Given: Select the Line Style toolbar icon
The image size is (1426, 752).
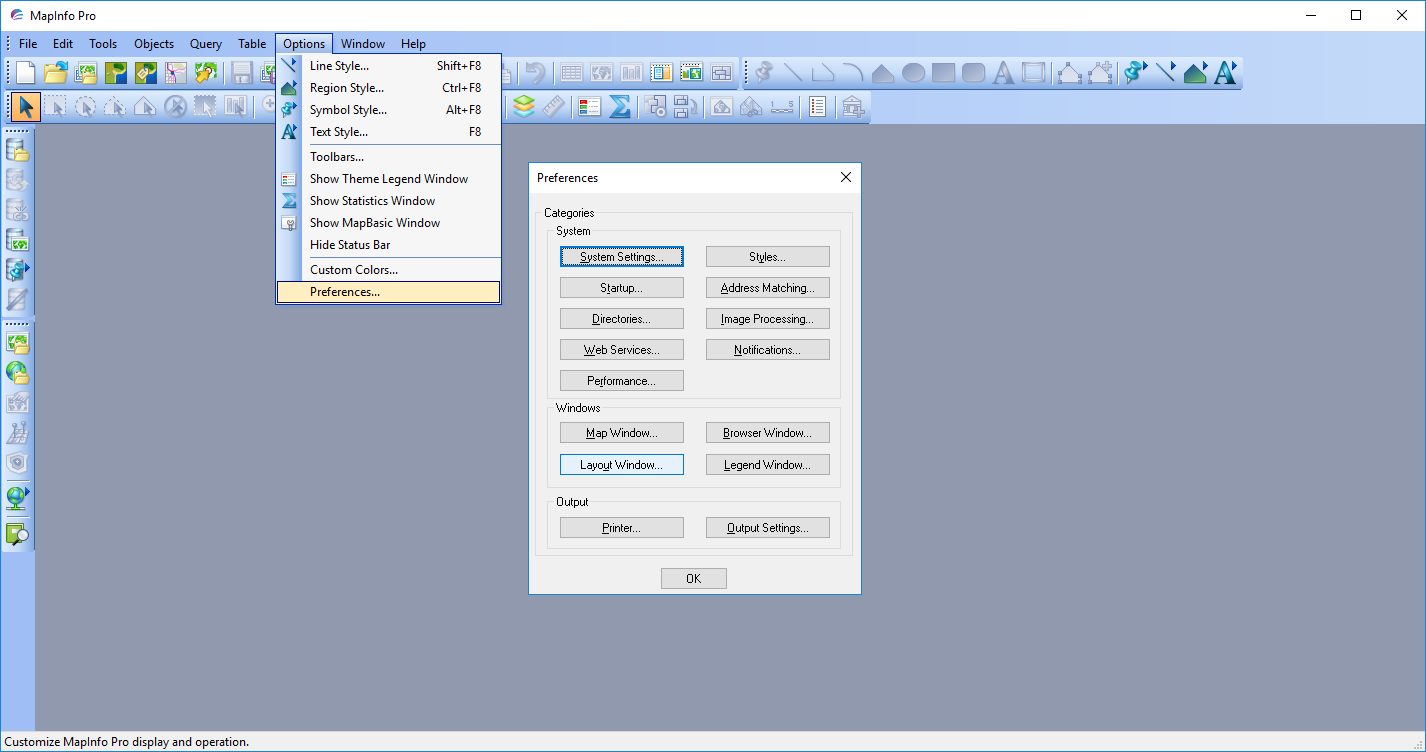Looking at the screenshot, I should pos(1165,73).
